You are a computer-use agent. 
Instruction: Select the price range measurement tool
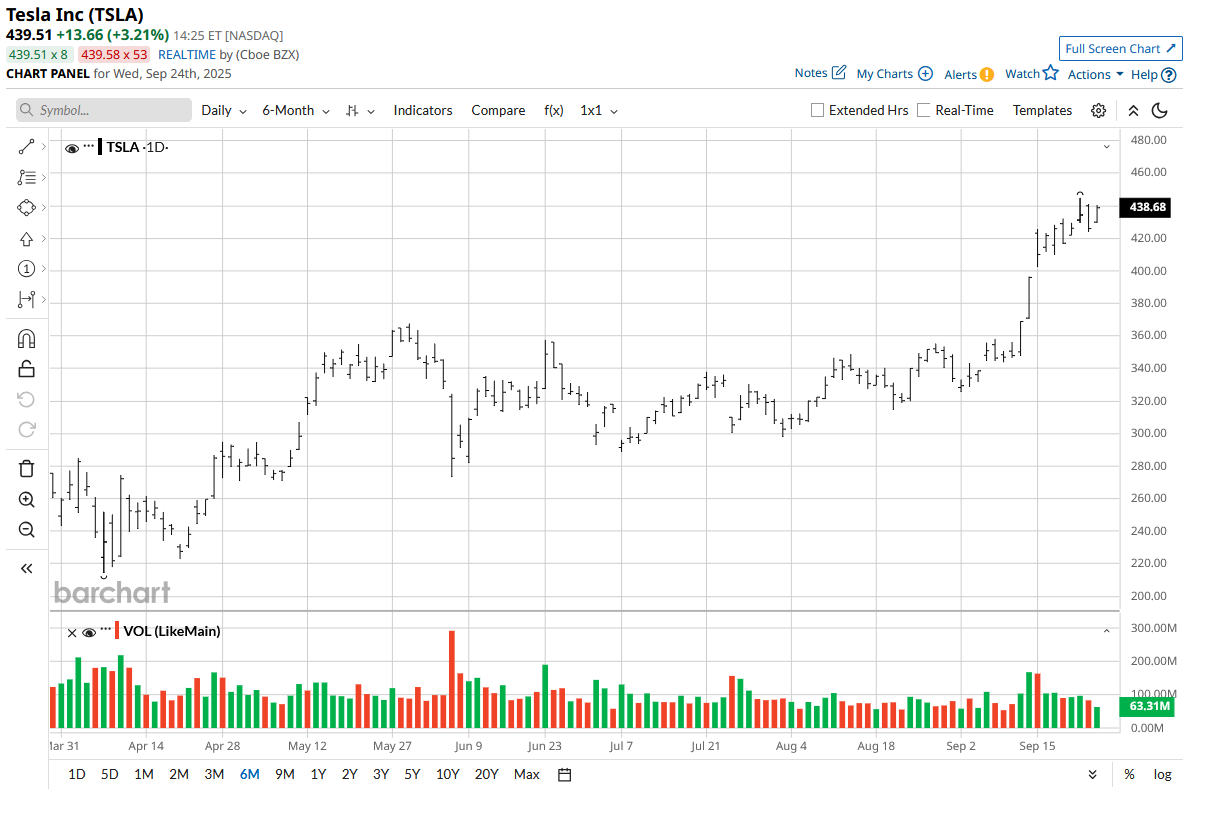tap(27, 299)
